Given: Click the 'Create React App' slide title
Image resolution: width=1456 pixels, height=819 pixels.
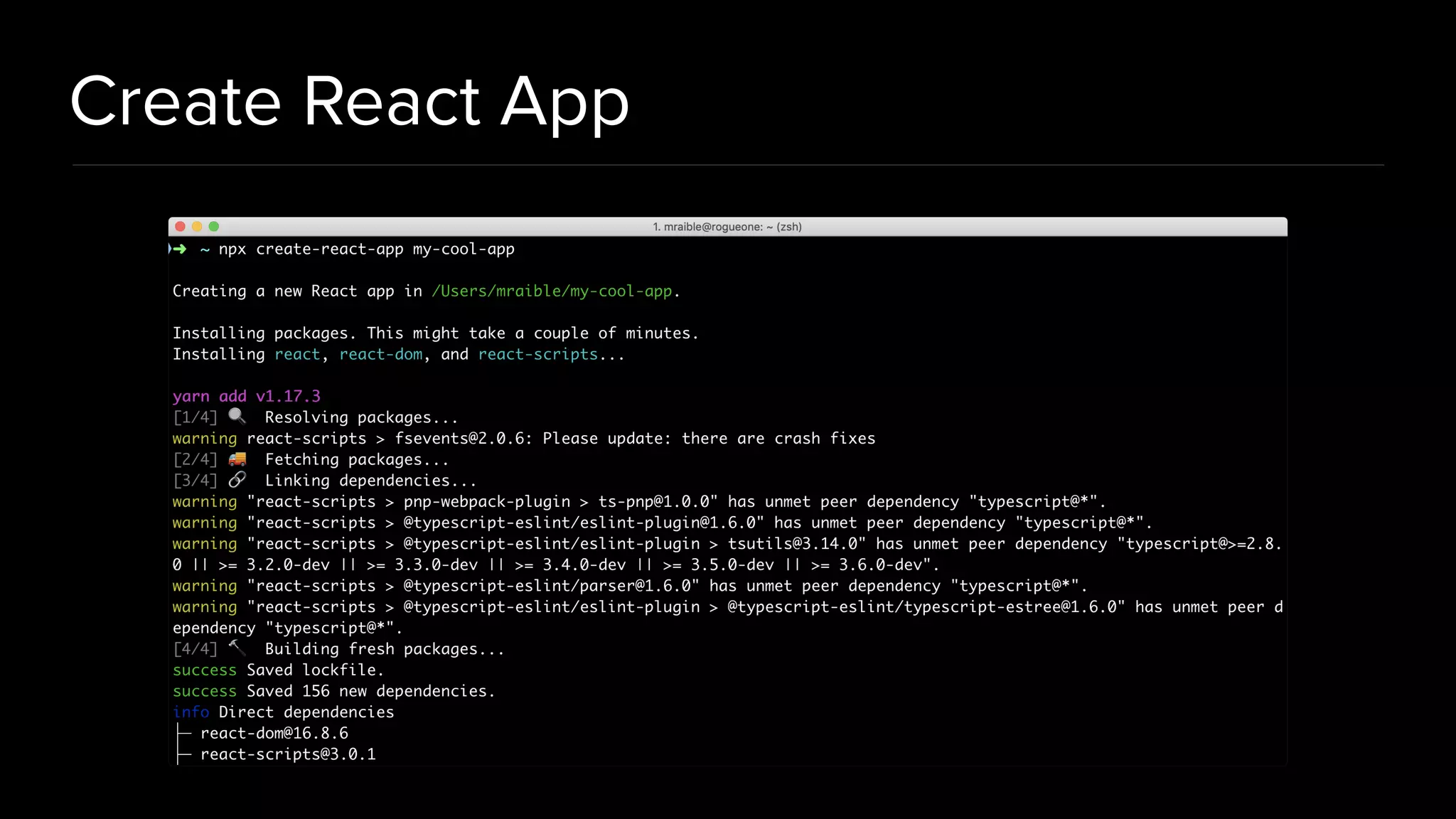Looking at the screenshot, I should tap(350, 103).
